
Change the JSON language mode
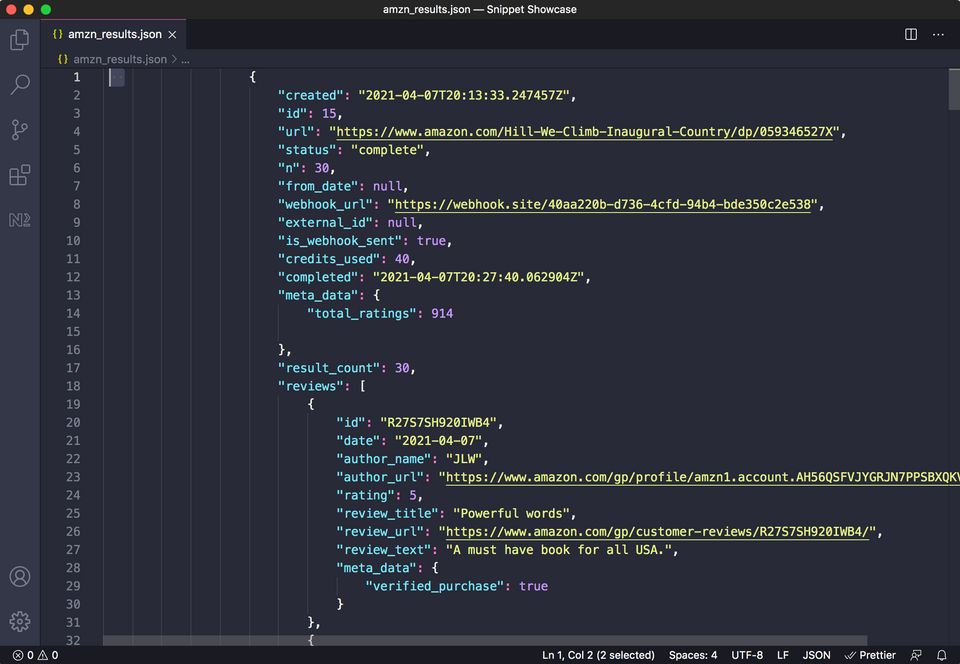point(816,655)
